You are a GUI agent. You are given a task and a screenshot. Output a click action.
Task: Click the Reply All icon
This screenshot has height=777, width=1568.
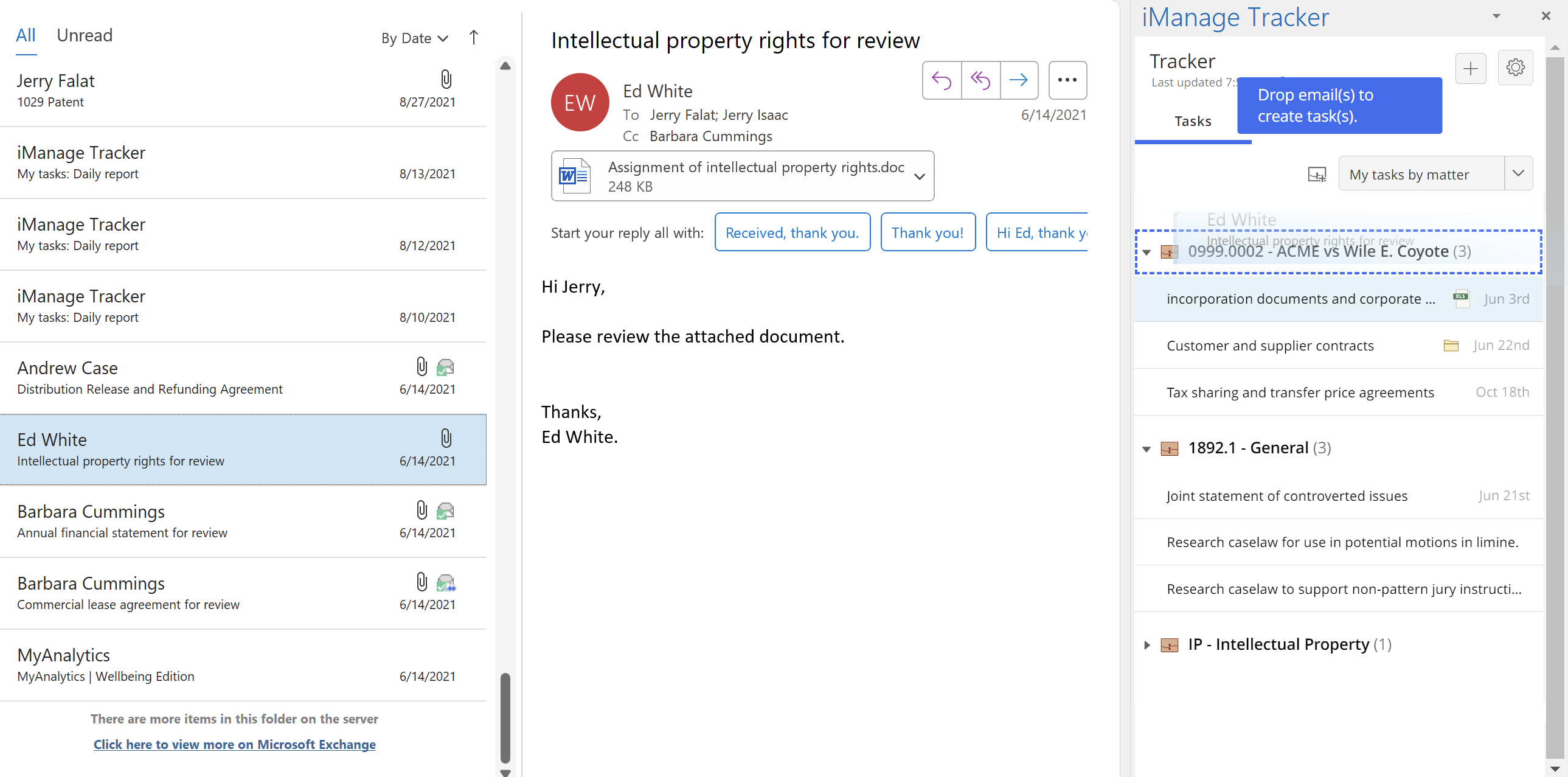tap(980, 80)
